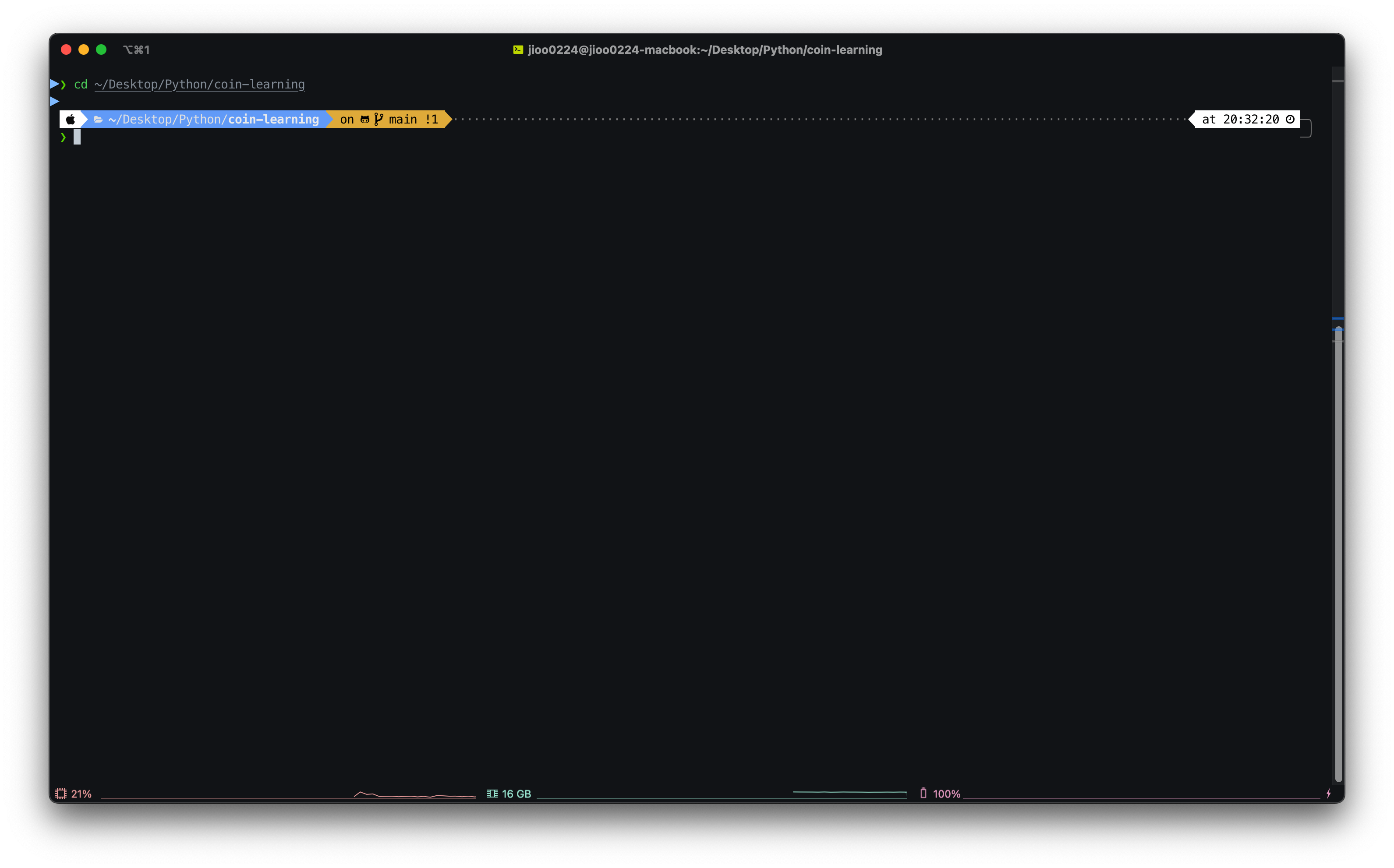Click the ⌥⌘1 window shortcut label
Image resolution: width=1394 pixels, height=868 pixels.
point(136,50)
